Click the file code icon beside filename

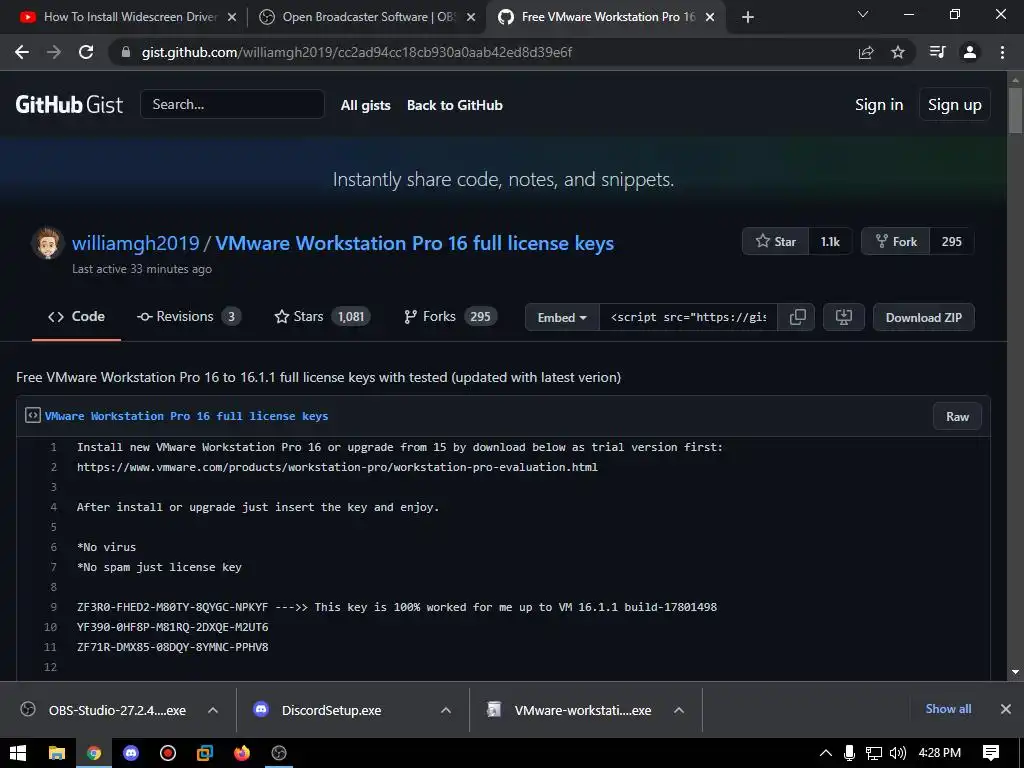33,415
